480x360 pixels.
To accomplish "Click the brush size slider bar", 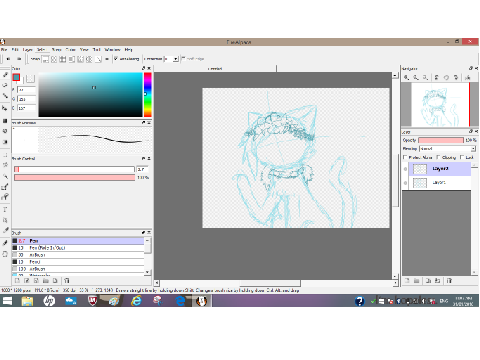I will click(74, 169).
